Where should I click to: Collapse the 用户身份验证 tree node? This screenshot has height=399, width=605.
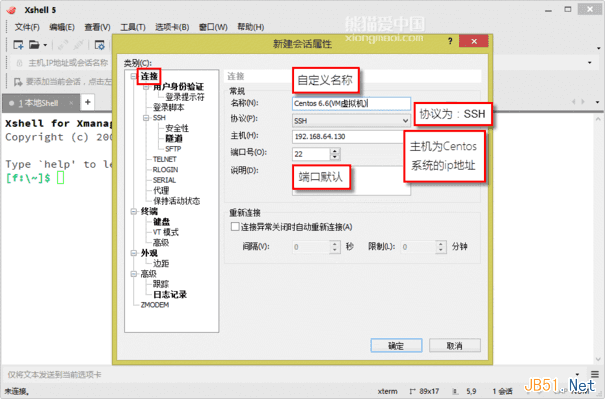tap(146, 88)
